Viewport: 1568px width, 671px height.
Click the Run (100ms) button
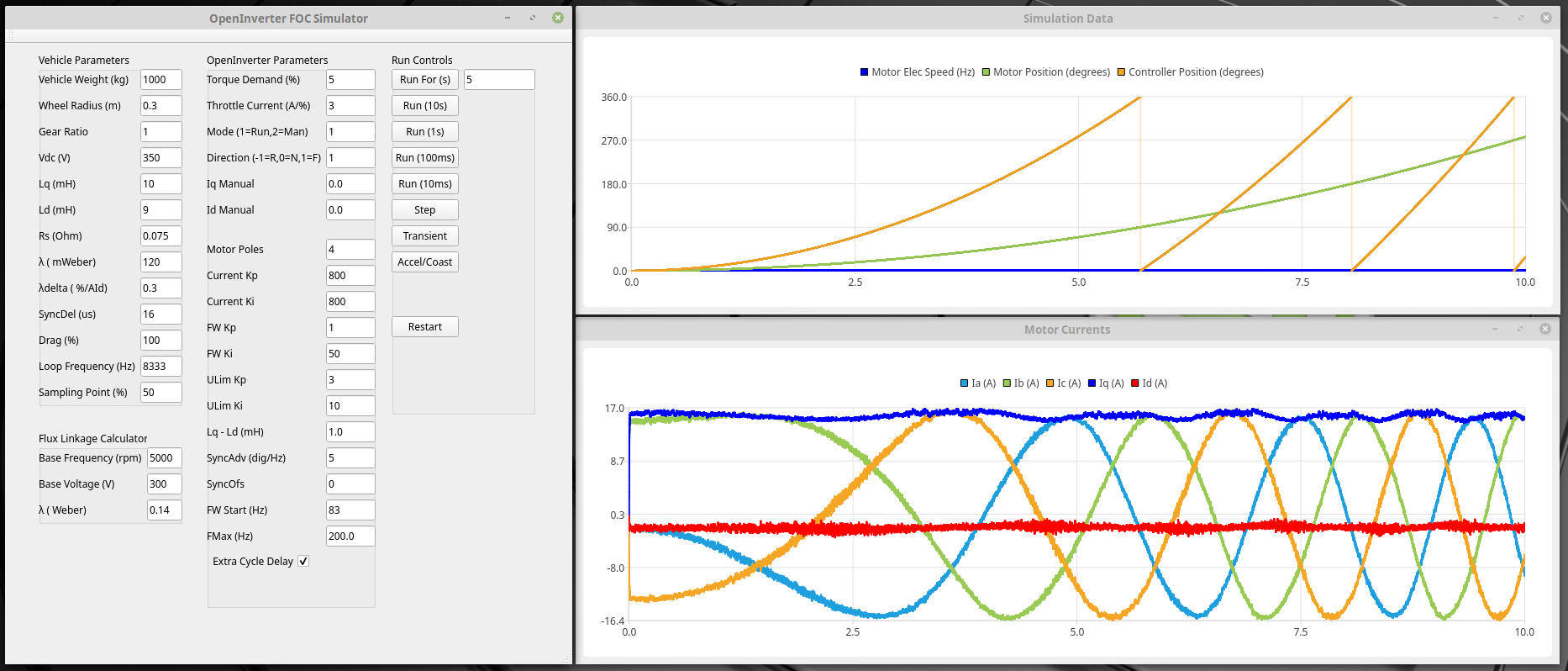click(424, 157)
